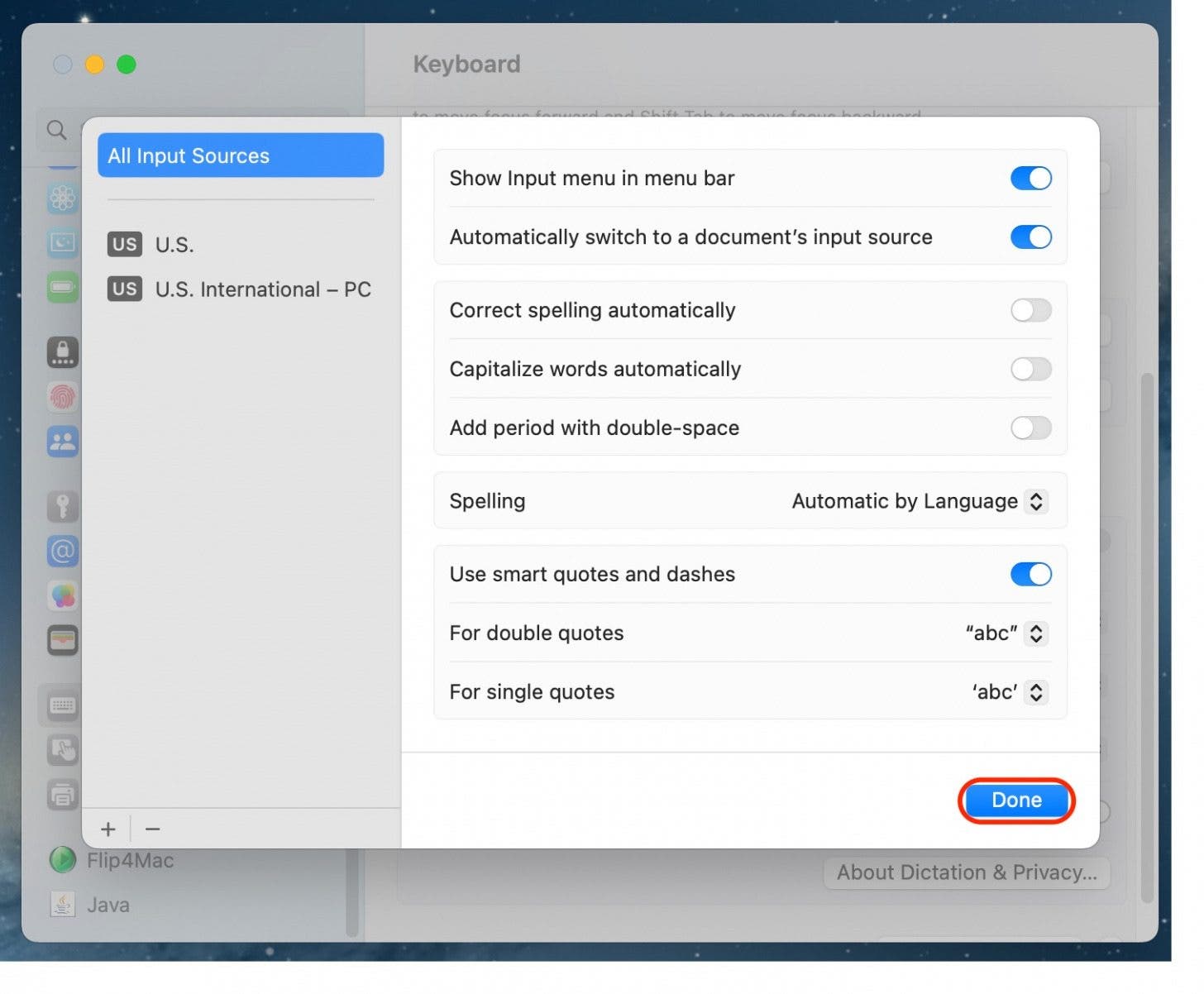
Task: Toggle Automatically switch to document's input source
Action: pyautogui.click(x=1030, y=237)
